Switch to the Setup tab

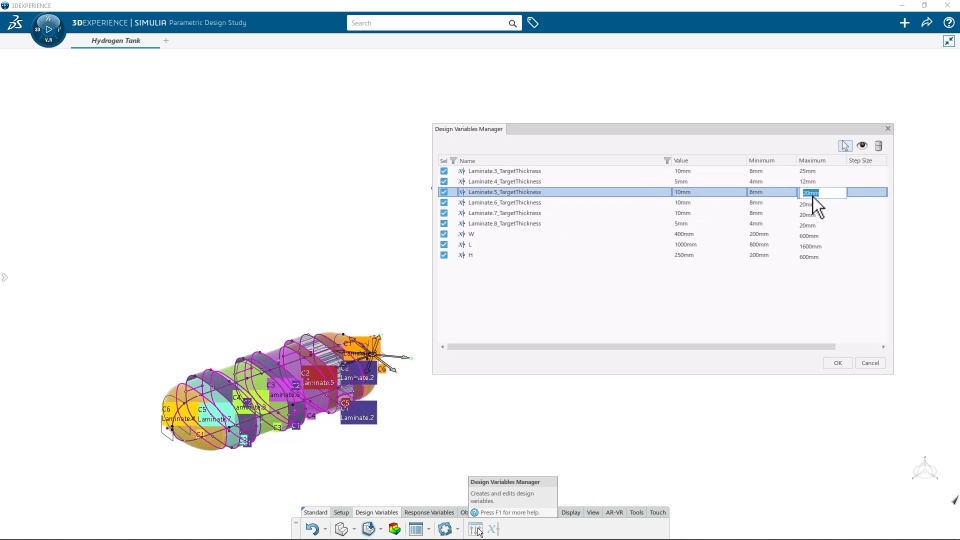(x=341, y=512)
